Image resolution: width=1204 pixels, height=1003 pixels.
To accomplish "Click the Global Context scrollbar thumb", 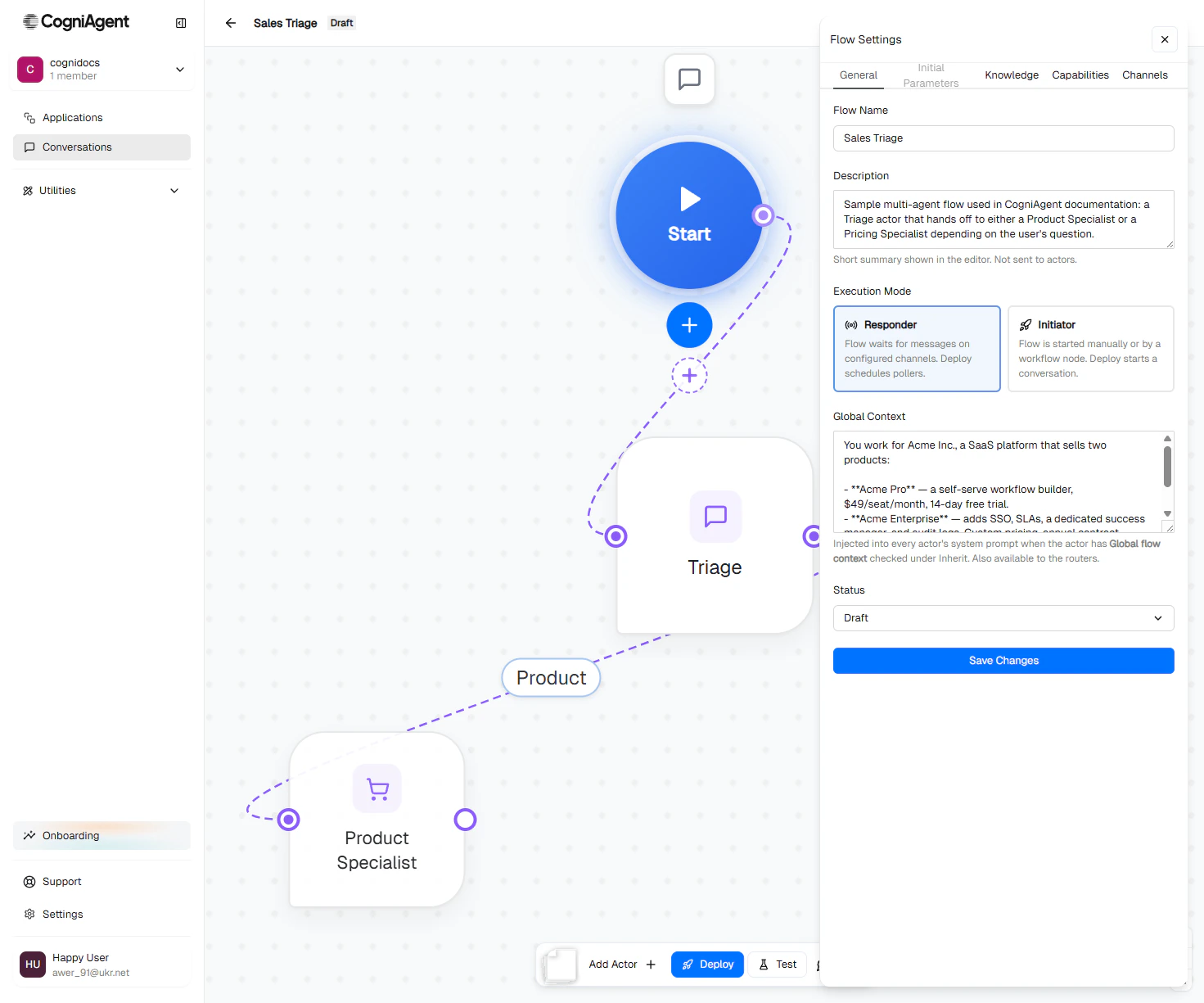I will (1167, 466).
